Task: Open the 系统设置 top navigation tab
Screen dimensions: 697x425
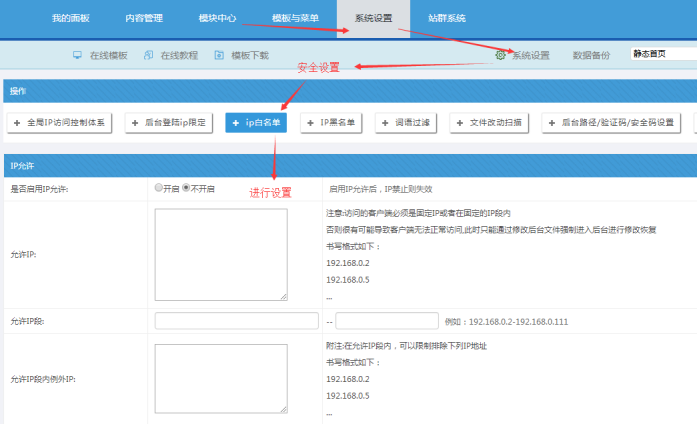Action: click(x=373, y=18)
